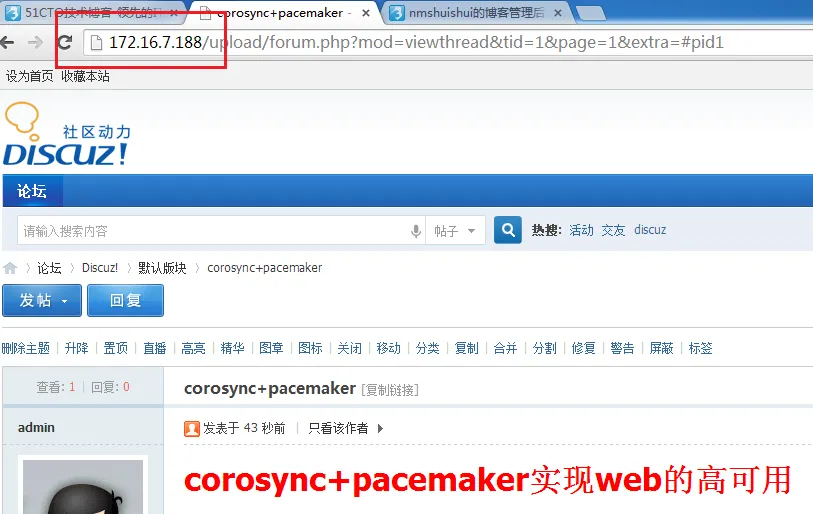This screenshot has height=514, width=813.
Task: Click hot search term 交友
Action: tap(613, 230)
